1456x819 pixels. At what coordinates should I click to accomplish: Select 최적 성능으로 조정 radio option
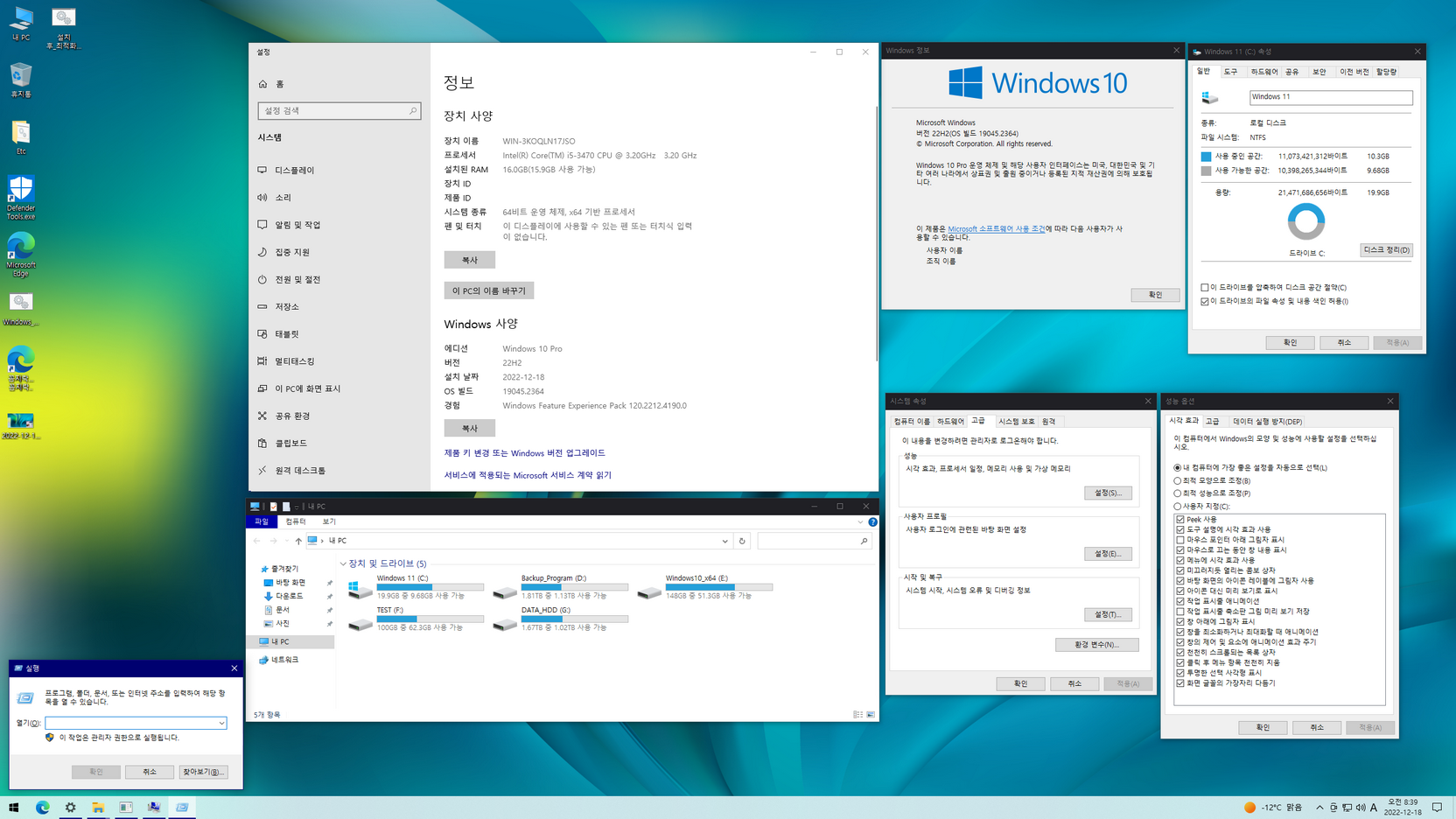click(x=1213, y=493)
